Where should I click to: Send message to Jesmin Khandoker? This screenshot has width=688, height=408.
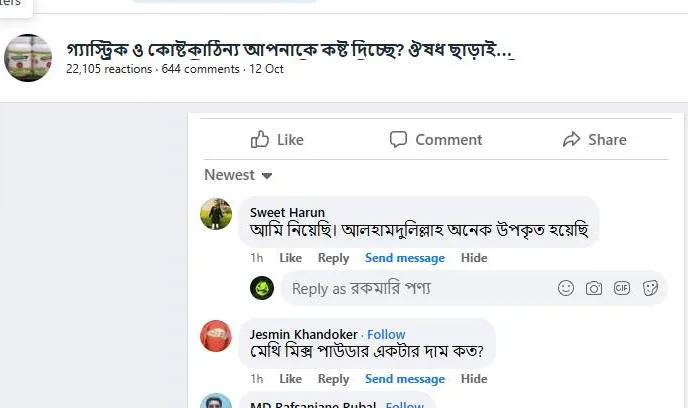(405, 379)
